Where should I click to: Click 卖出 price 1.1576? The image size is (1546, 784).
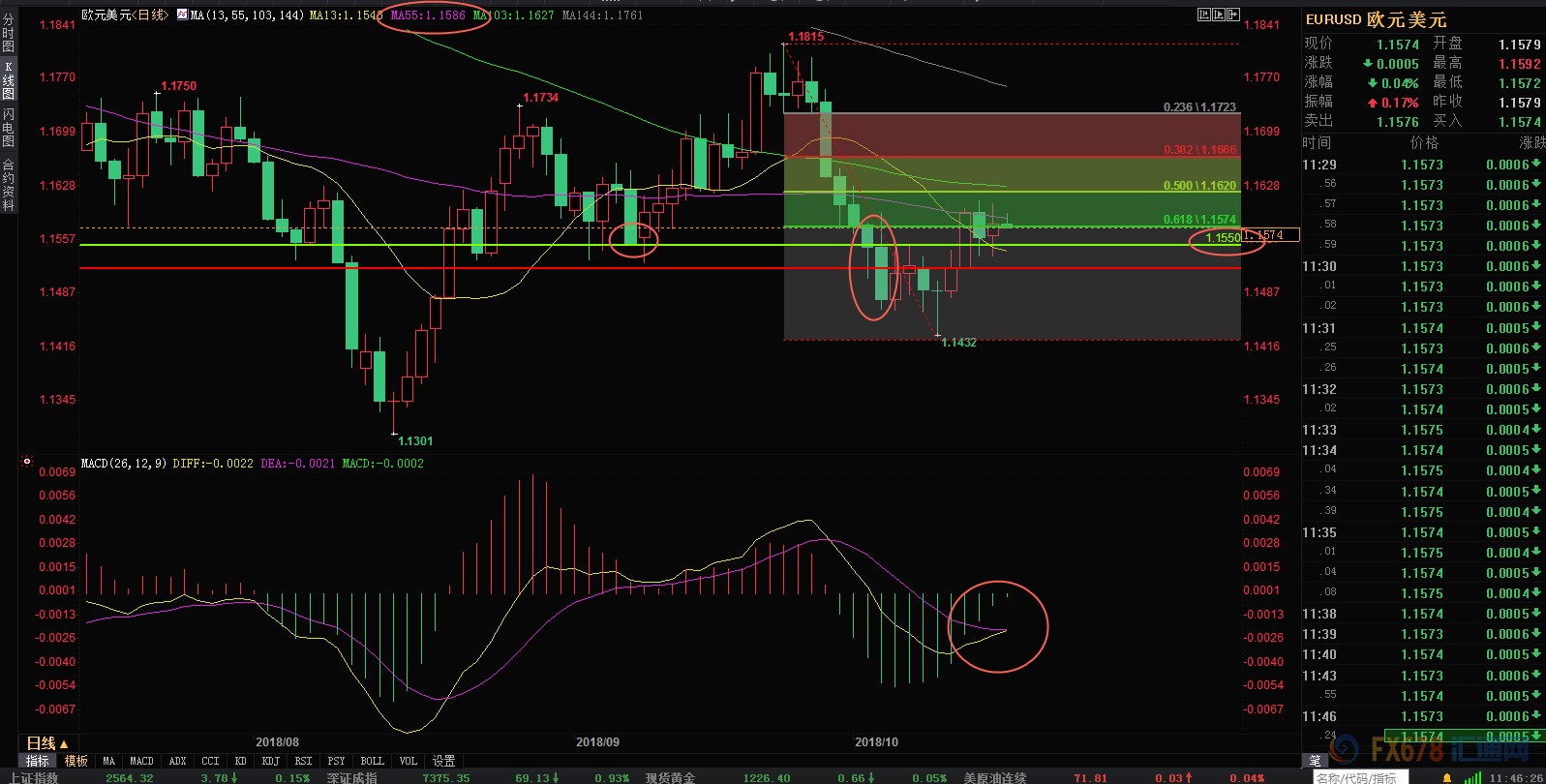[x=1398, y=122]
